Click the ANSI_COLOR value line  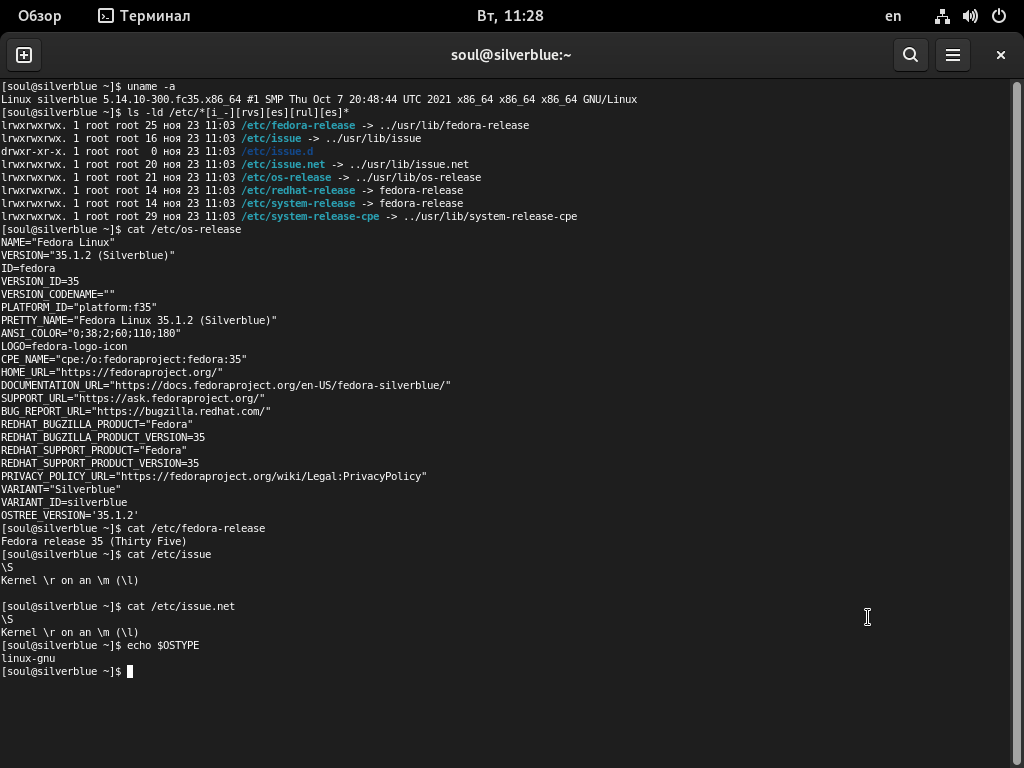click(x=91, y=333)
